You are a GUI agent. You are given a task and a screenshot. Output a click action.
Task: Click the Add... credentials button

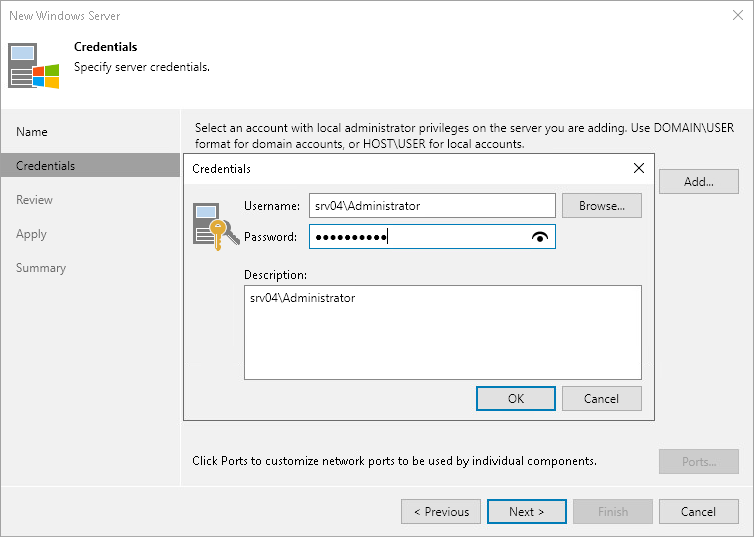[699, 182]
